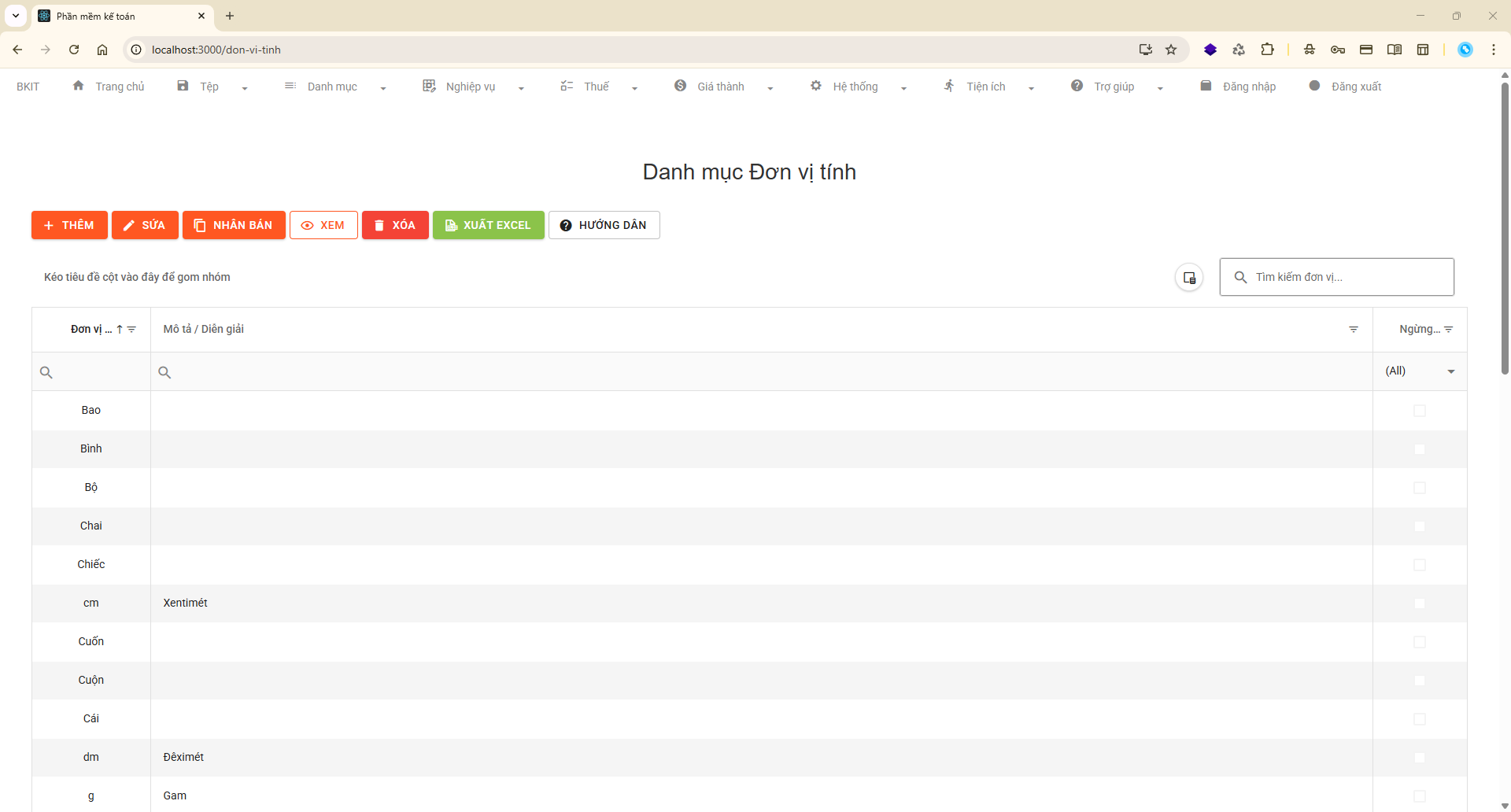Open the passwords key icon in browser toolbar
This screenshot has width=1511, height=812.
coord(1338,50)
